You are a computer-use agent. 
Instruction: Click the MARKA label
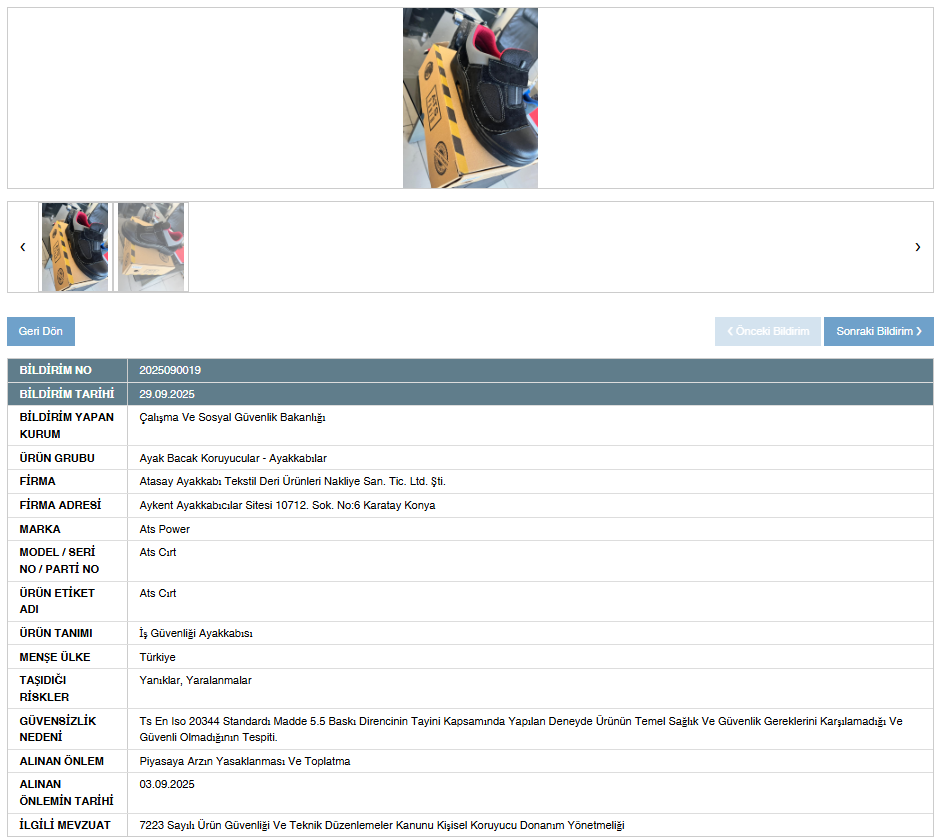tap(40, 529)
